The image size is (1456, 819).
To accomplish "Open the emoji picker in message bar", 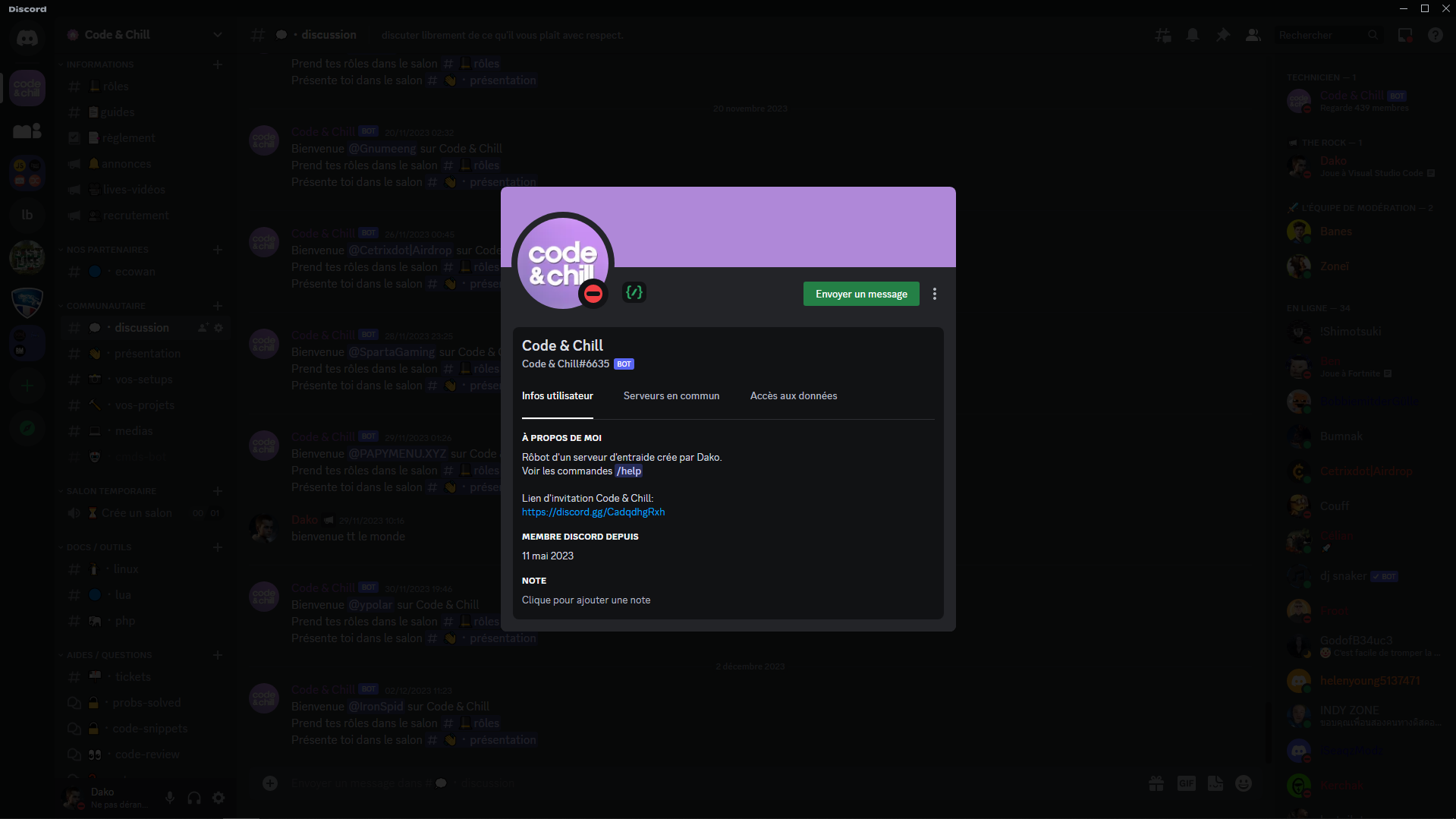I will (1244, 783).
